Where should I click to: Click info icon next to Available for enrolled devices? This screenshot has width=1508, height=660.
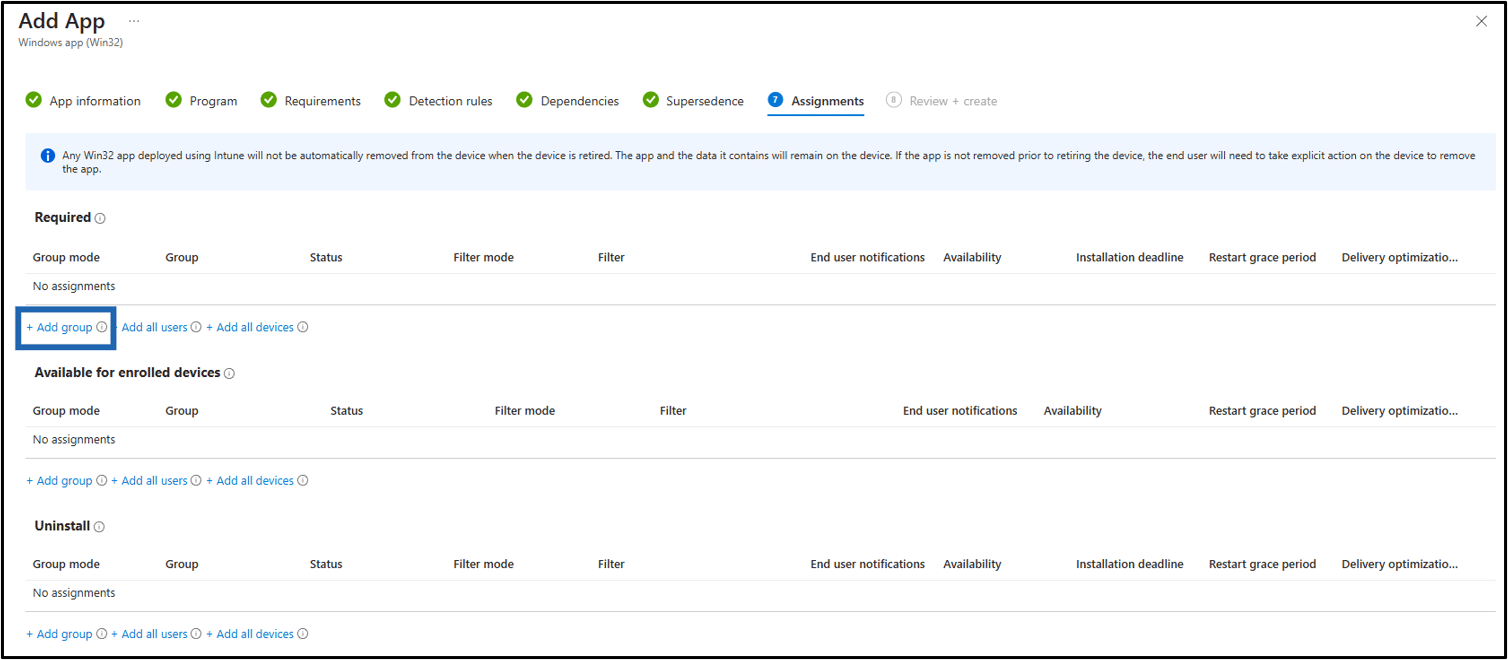pyautogui.click(x=229, y=373)
